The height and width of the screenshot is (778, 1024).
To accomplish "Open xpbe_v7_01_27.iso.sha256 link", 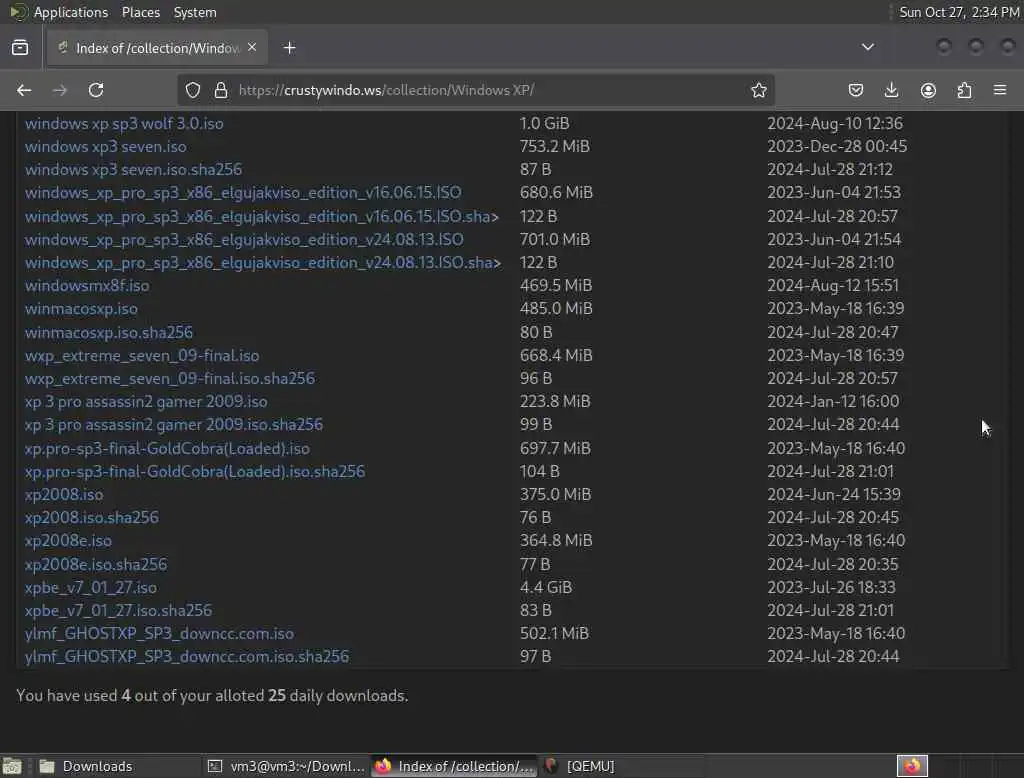I will [118, 611].
